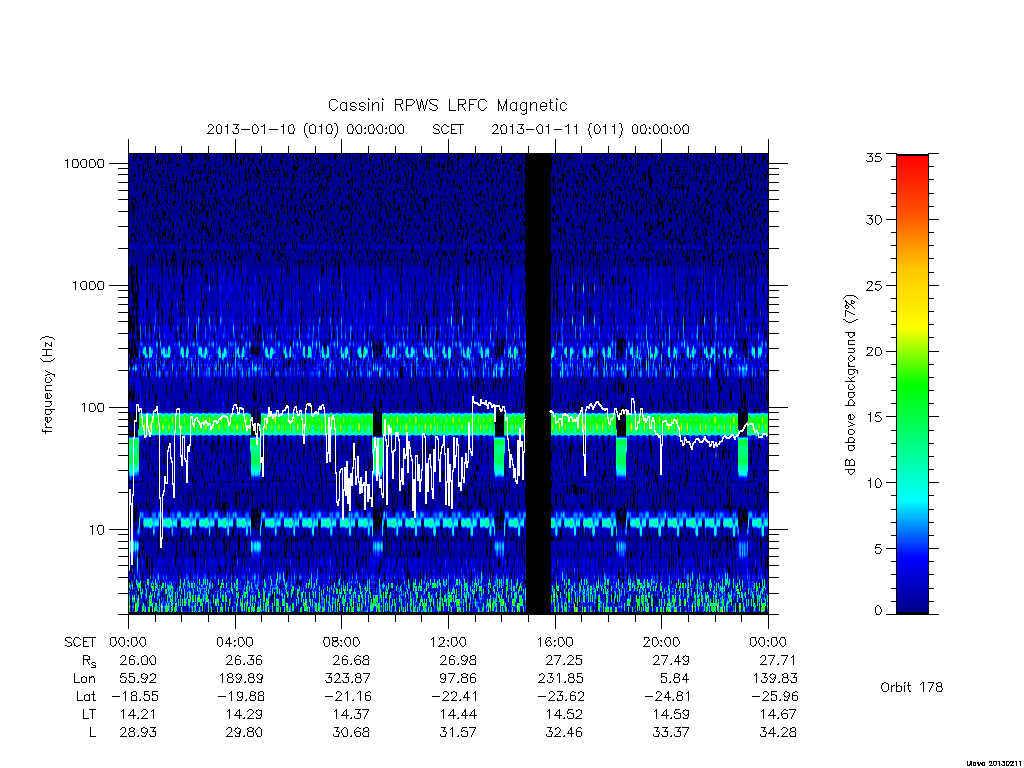This screenshot has width=1024, height=768.
Task: Click the LT row label
Action: coord(89,714)
